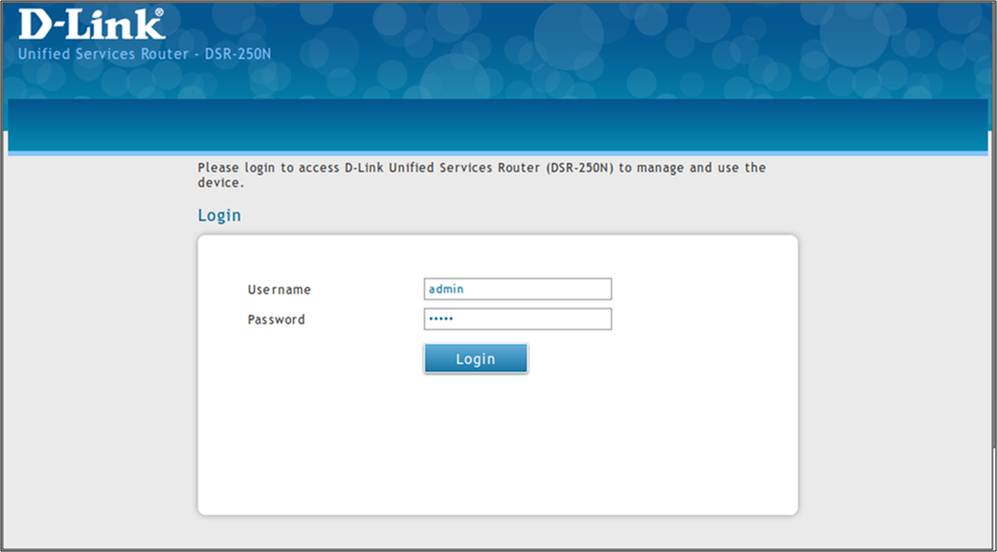Click the light blue stripe below navigation bar
997x552 pixels.
click(498, 153)
